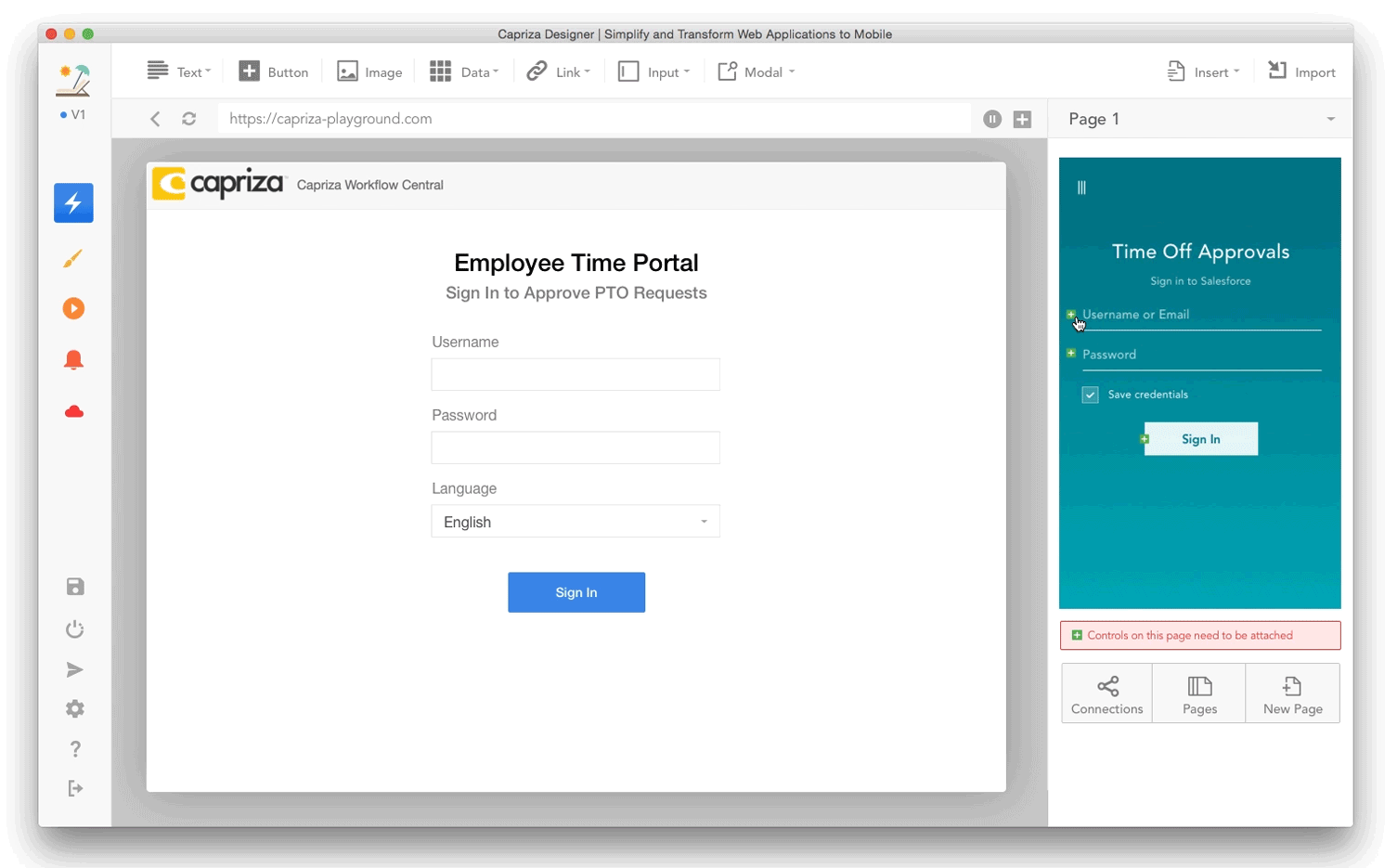Screen dimensions: 1397x868
Task: Open the Text dropdown in toolbar
Action: [179, 71]
